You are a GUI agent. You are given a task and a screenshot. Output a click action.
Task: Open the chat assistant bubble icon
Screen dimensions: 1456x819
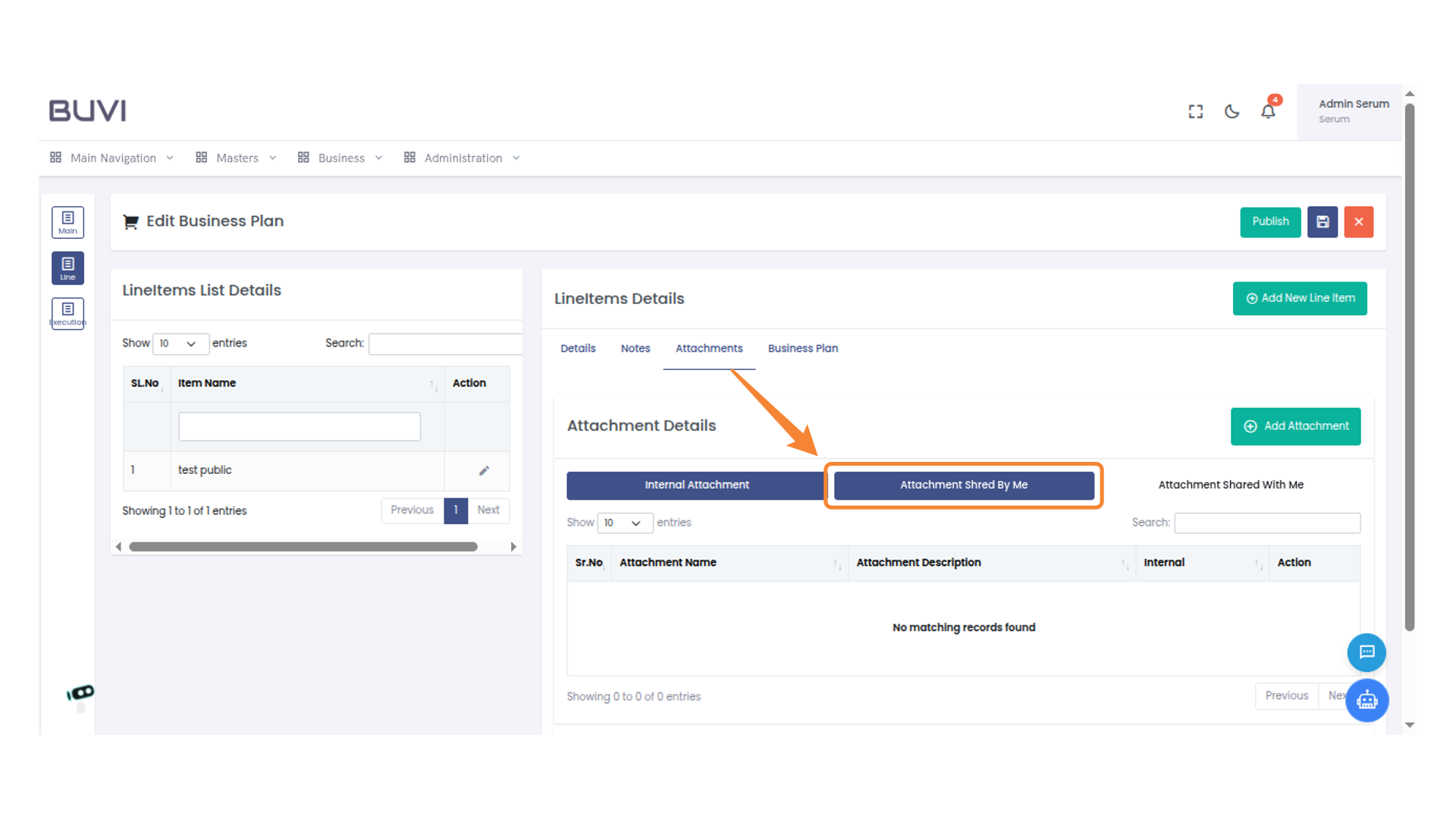click(x=1367, y=653)
